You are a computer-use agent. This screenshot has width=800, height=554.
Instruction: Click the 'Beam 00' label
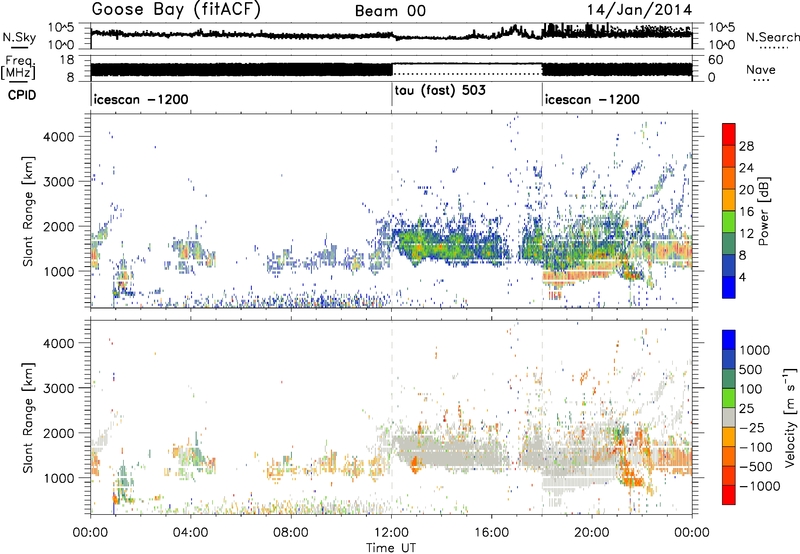point(390,11)
